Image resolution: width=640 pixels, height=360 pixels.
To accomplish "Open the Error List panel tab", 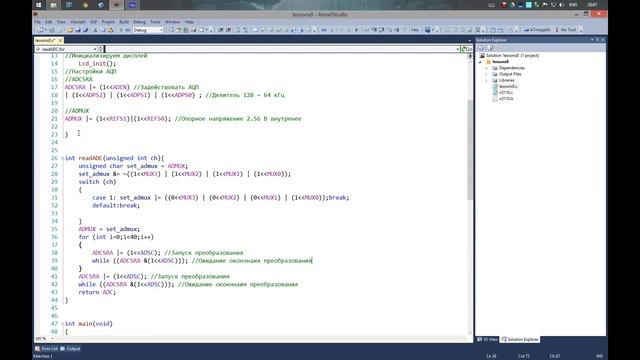I will tap(47, 349).
